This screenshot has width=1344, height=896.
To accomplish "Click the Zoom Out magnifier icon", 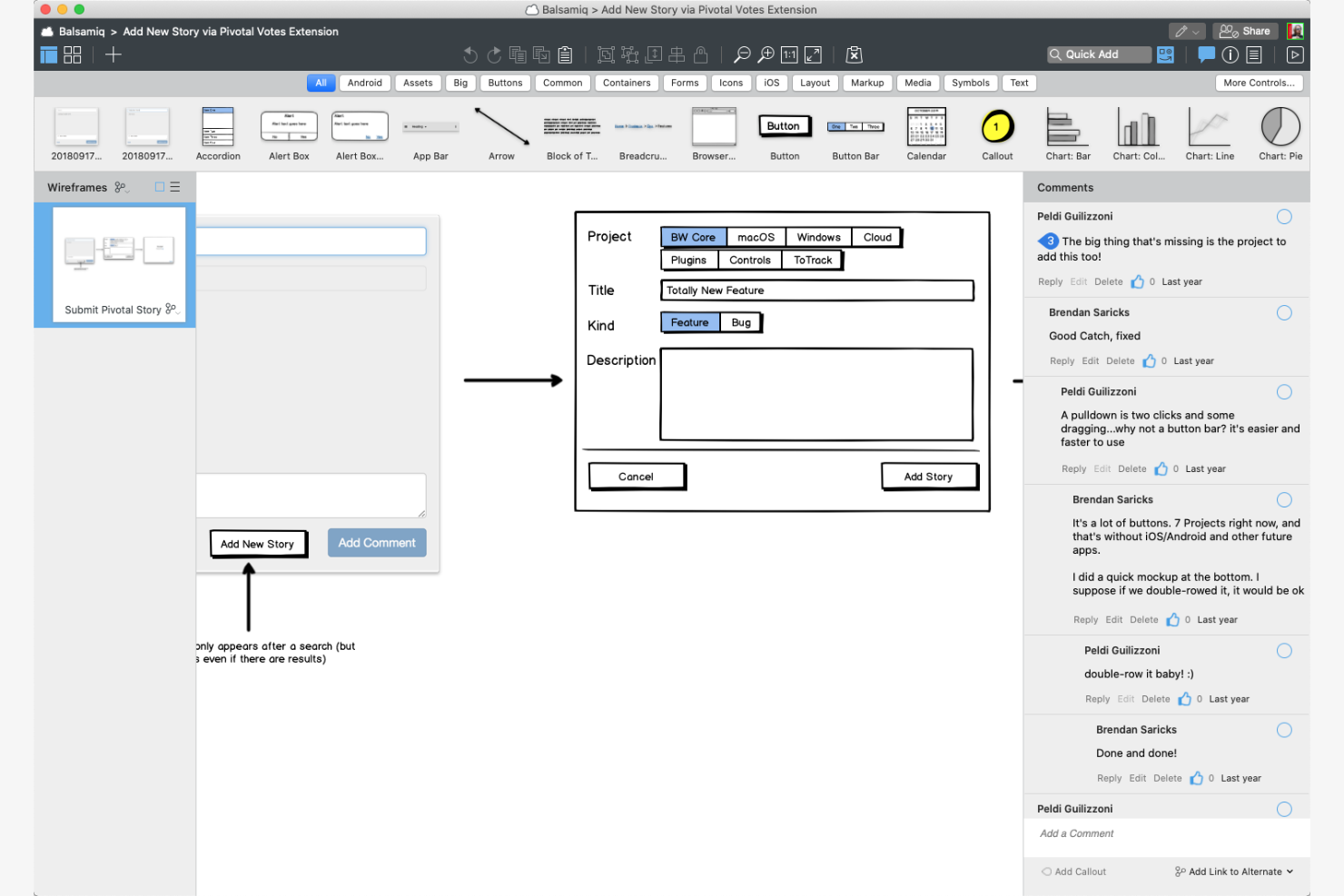I will point(742,55).
